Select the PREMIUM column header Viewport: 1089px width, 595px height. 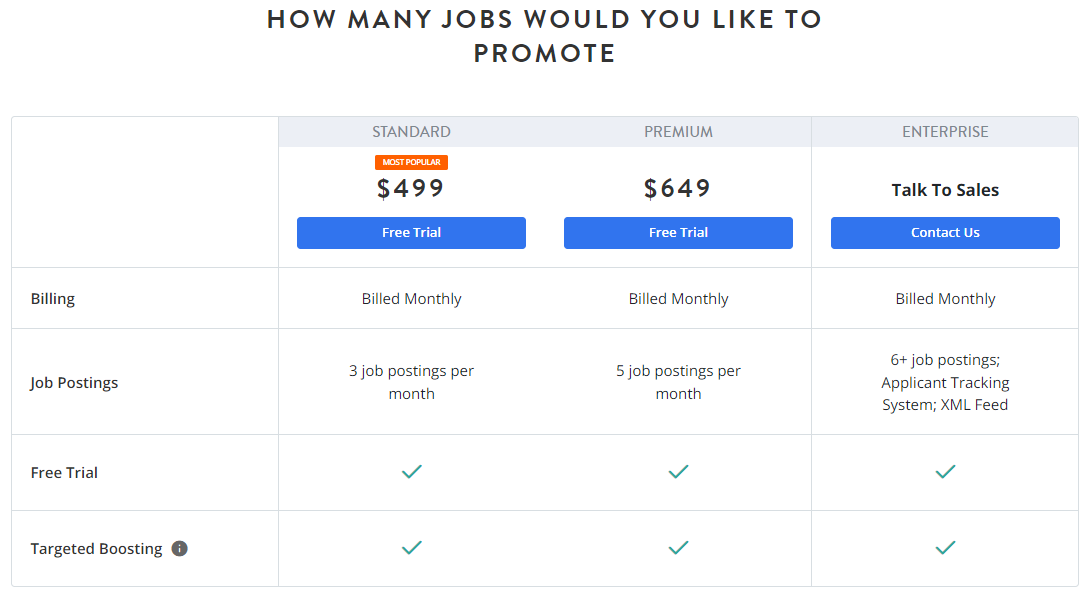click(678, 131)
